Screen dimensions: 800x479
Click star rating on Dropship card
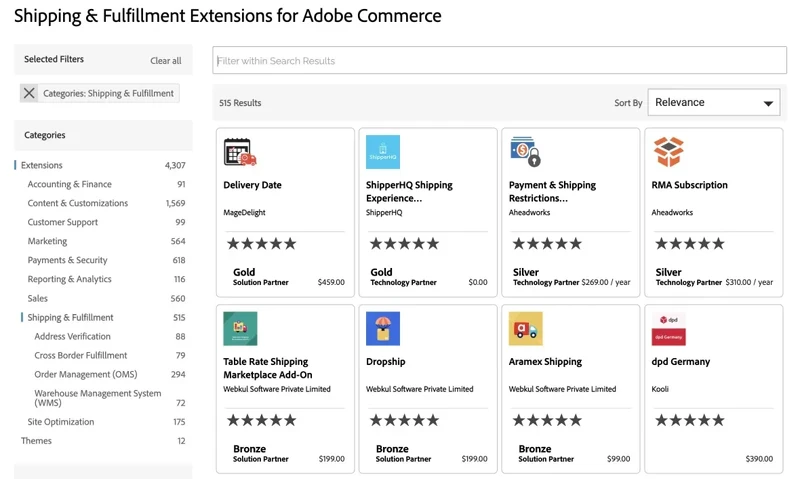pos(404,420)
